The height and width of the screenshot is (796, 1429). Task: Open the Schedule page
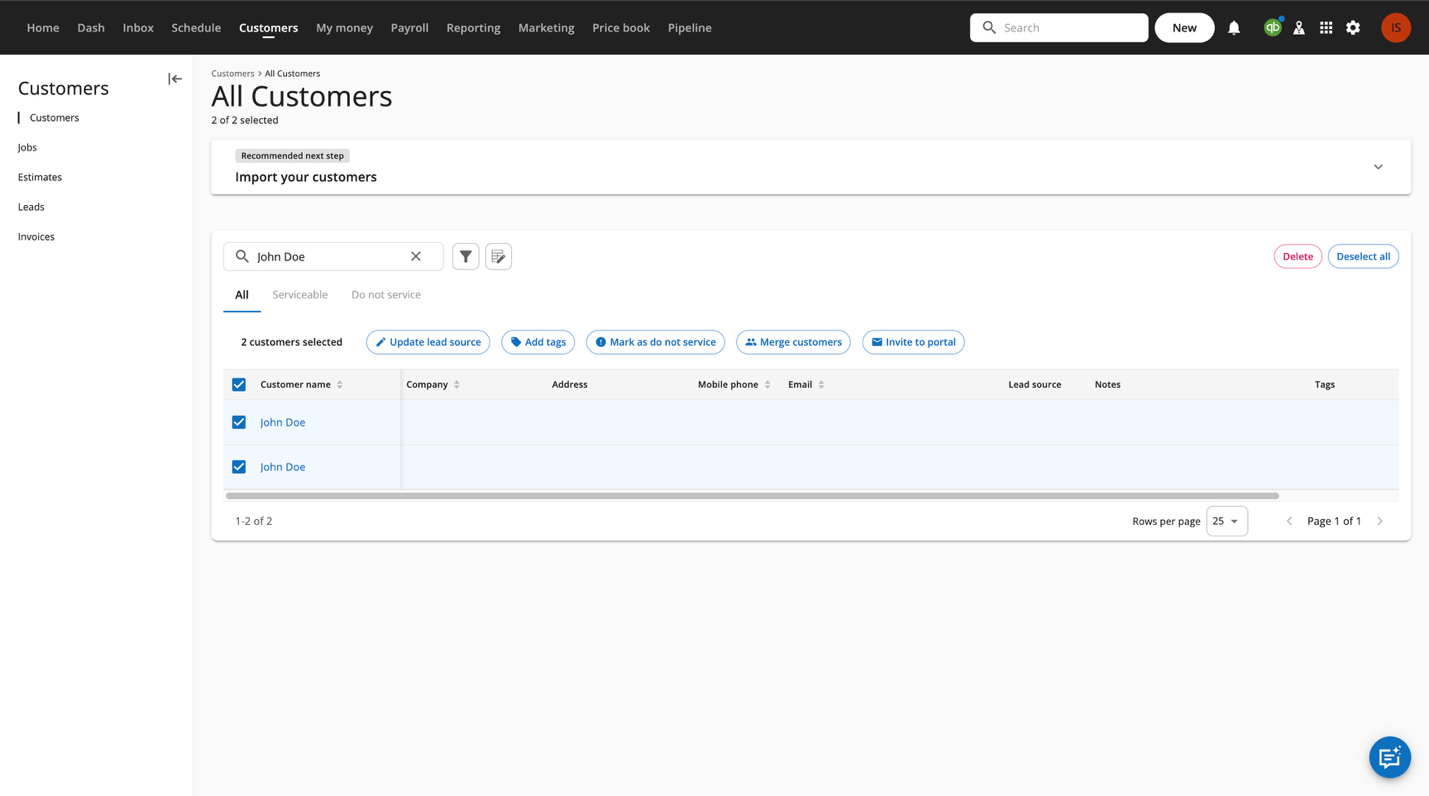pyautogui.click(x=196, y=28)
